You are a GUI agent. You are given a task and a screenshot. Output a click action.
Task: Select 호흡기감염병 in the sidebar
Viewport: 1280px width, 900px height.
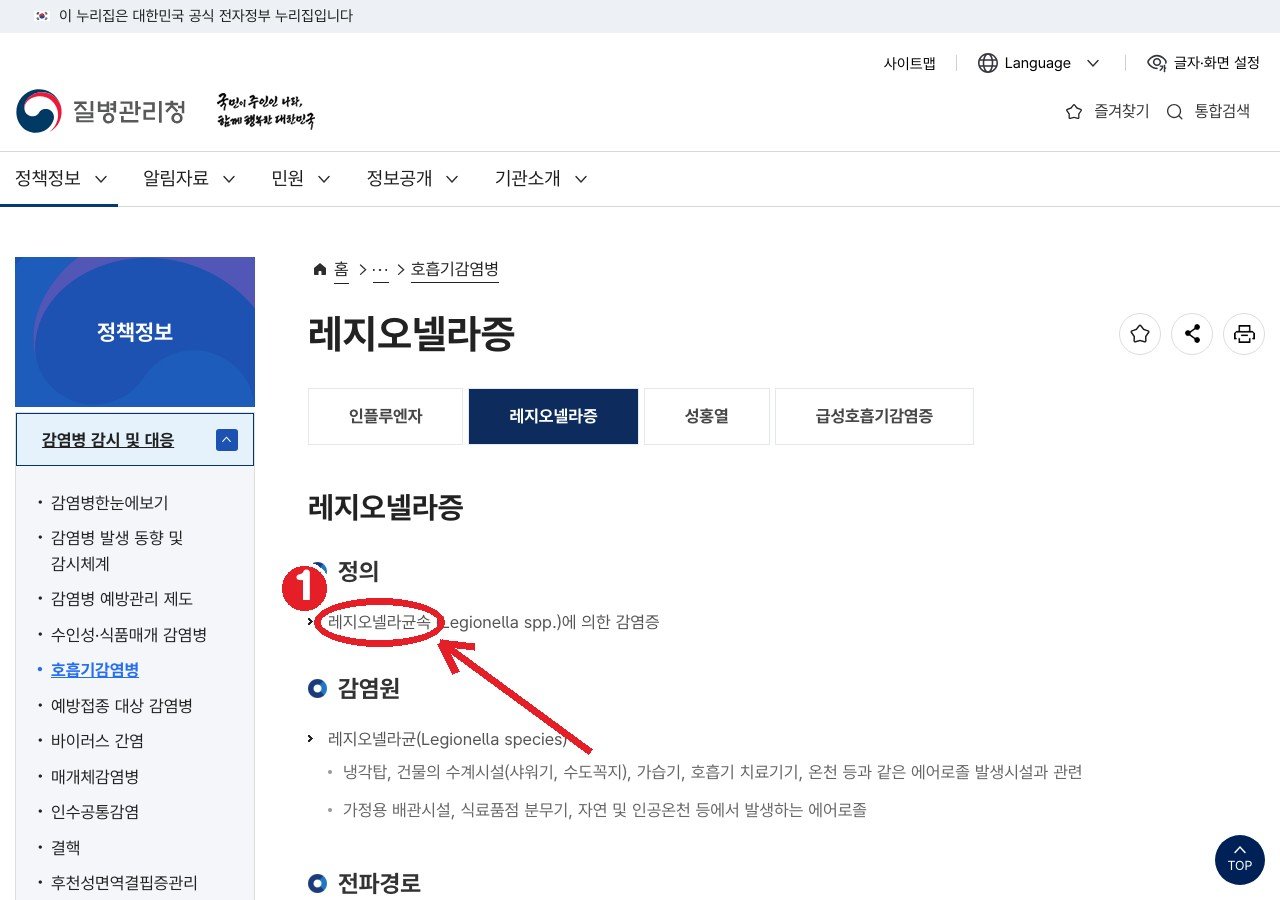pos(95,670)
